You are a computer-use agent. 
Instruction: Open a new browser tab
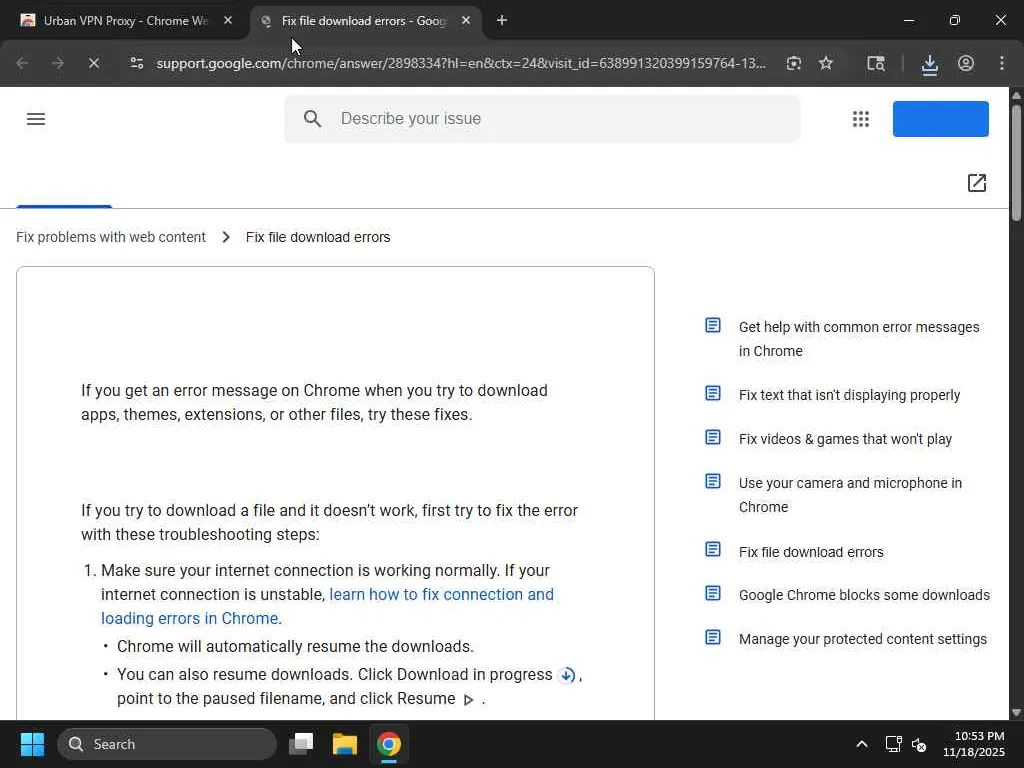click(502, 21)
